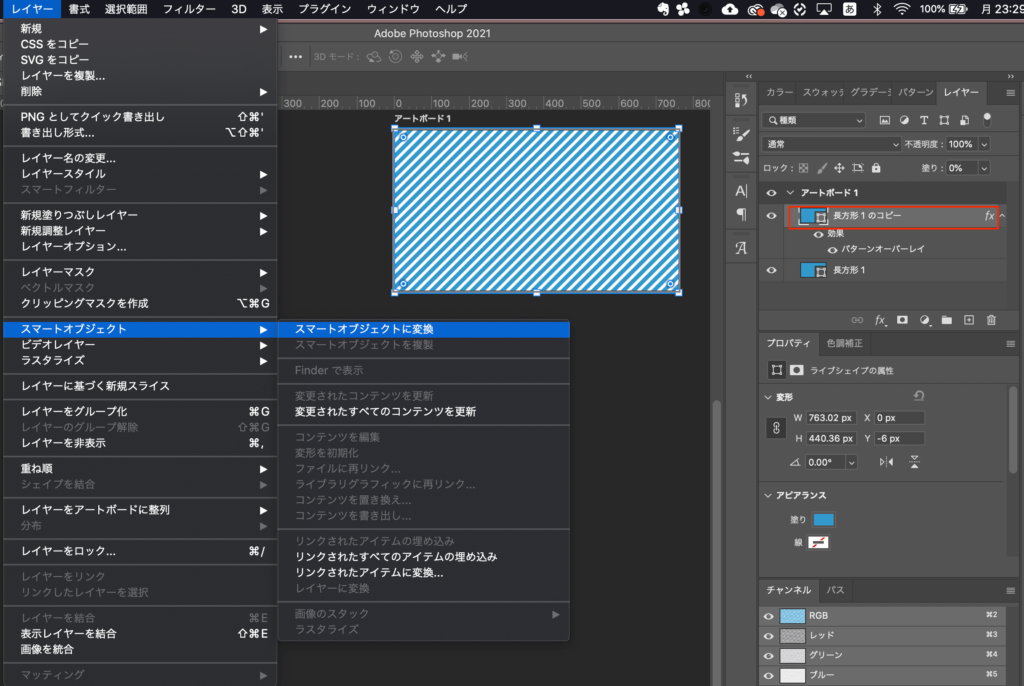Select the lock transparent pixels icon
This screenshot has height=686, width=1024.
803,168
